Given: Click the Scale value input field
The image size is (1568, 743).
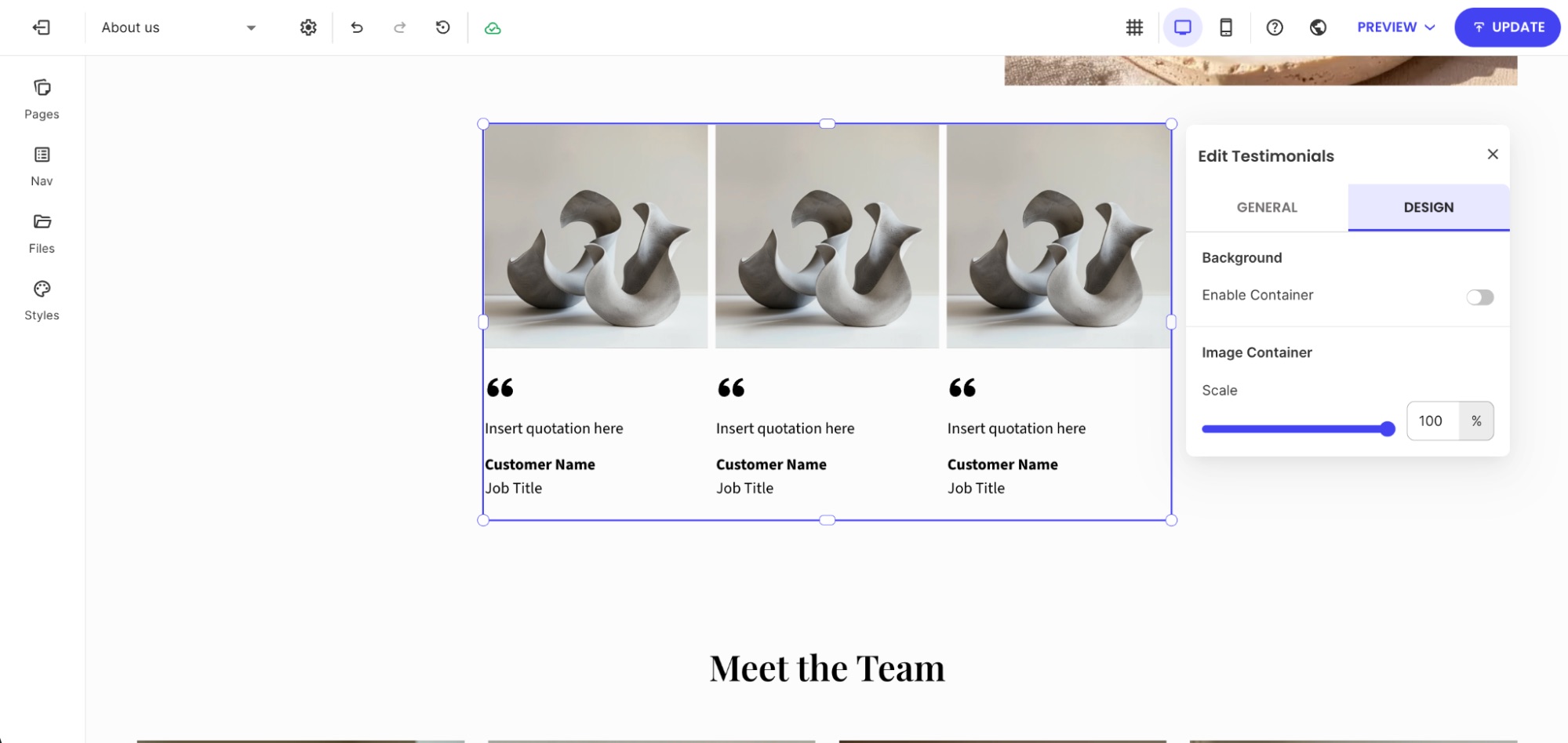Looking at the screenshot, I should [x=1433, y=421].
